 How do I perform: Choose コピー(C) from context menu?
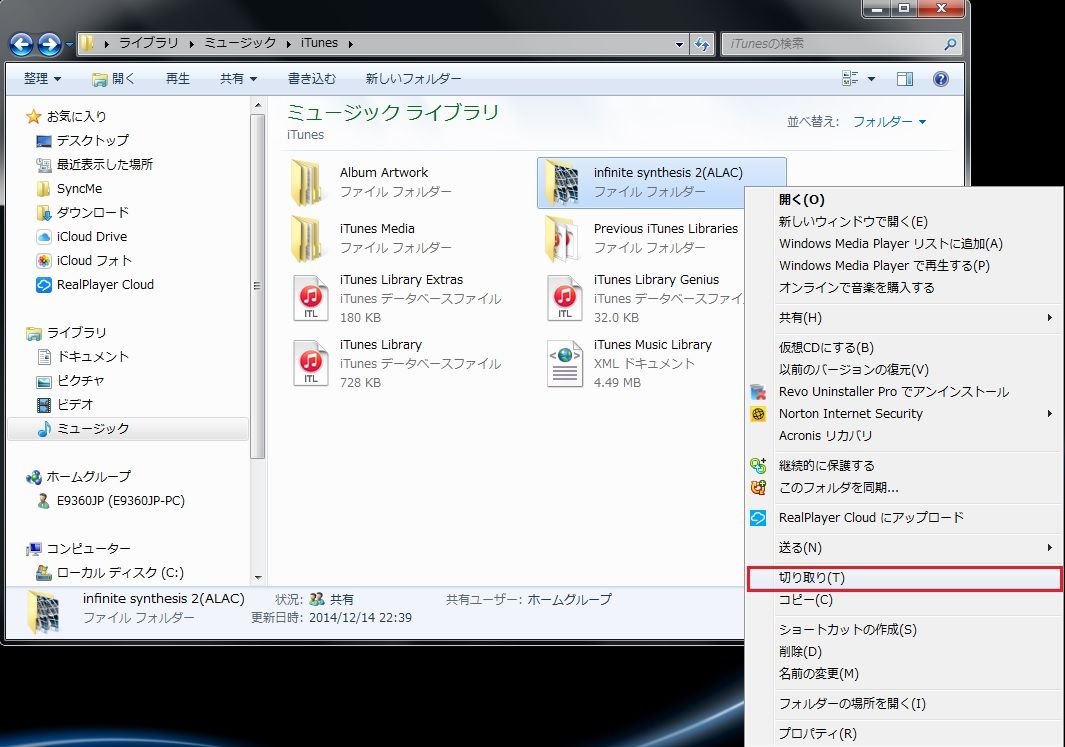[x=905, y=600]
